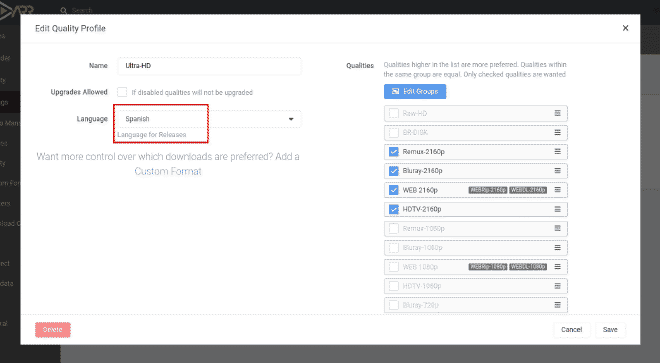The image size is (660, 363).
Task: Click the HDTV-2160p quality name
Action: click(x=422, y=209)
